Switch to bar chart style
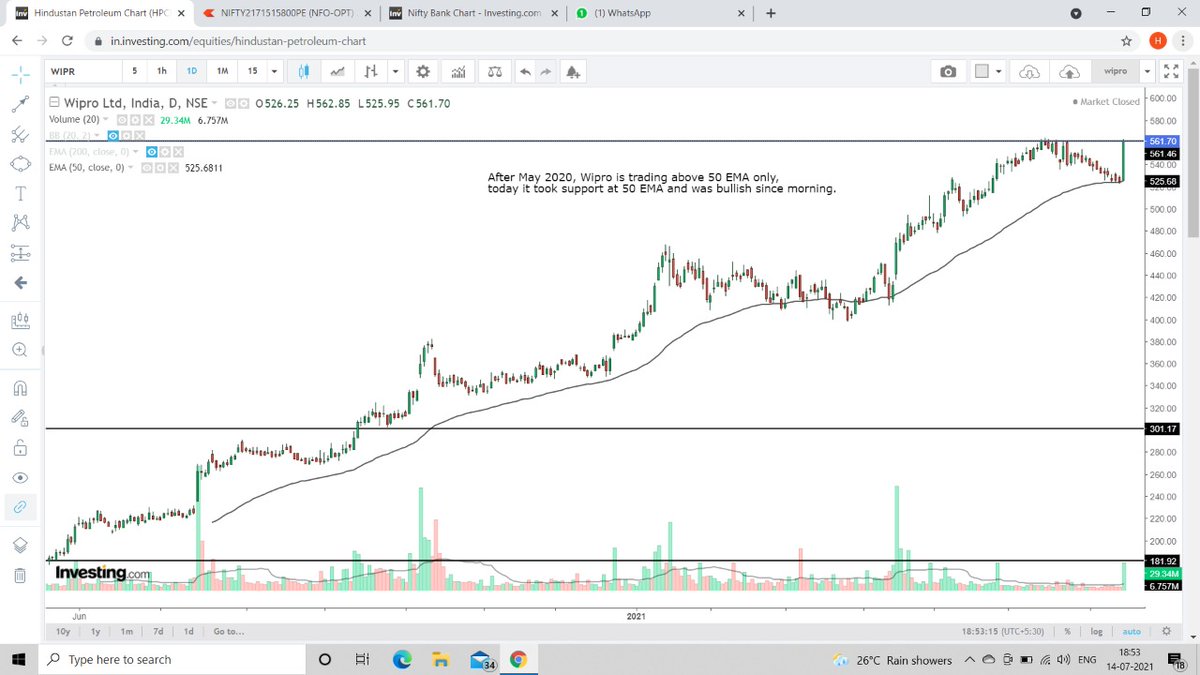1200x675 pixels. click(371, 71)
